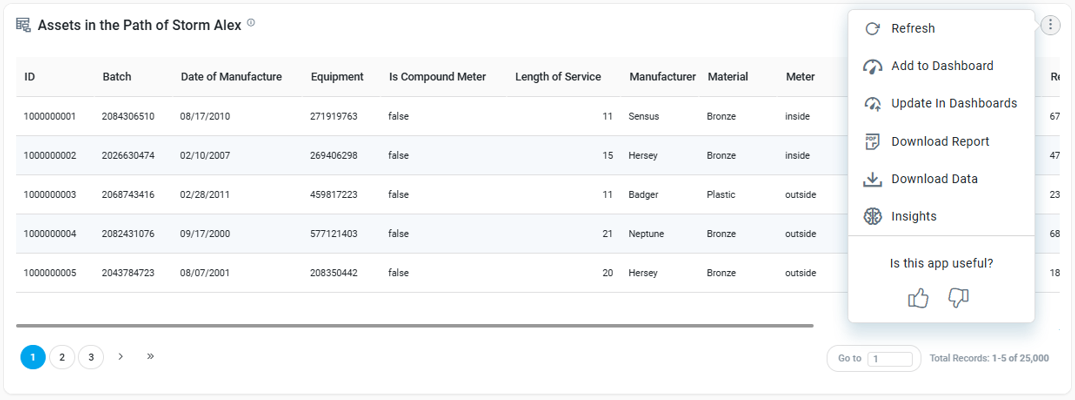Click equipment number 577121403

[x=334, y=234]
